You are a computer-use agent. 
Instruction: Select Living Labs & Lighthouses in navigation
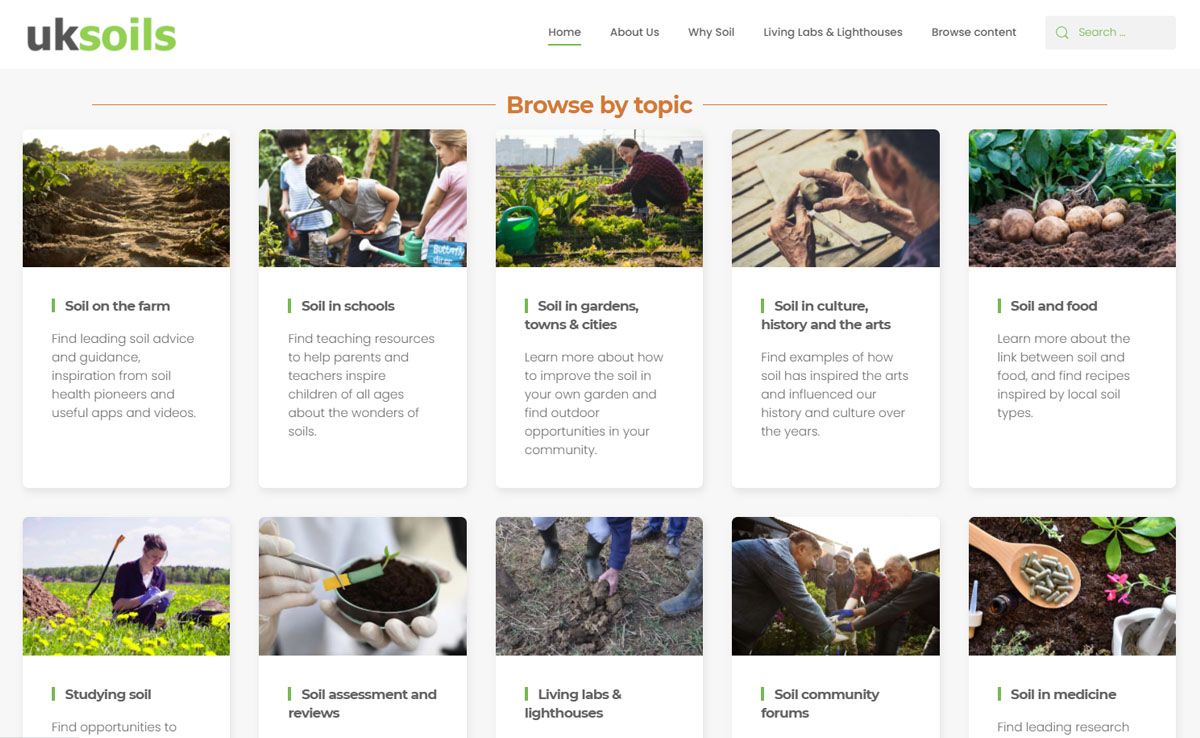click(832, 32)
